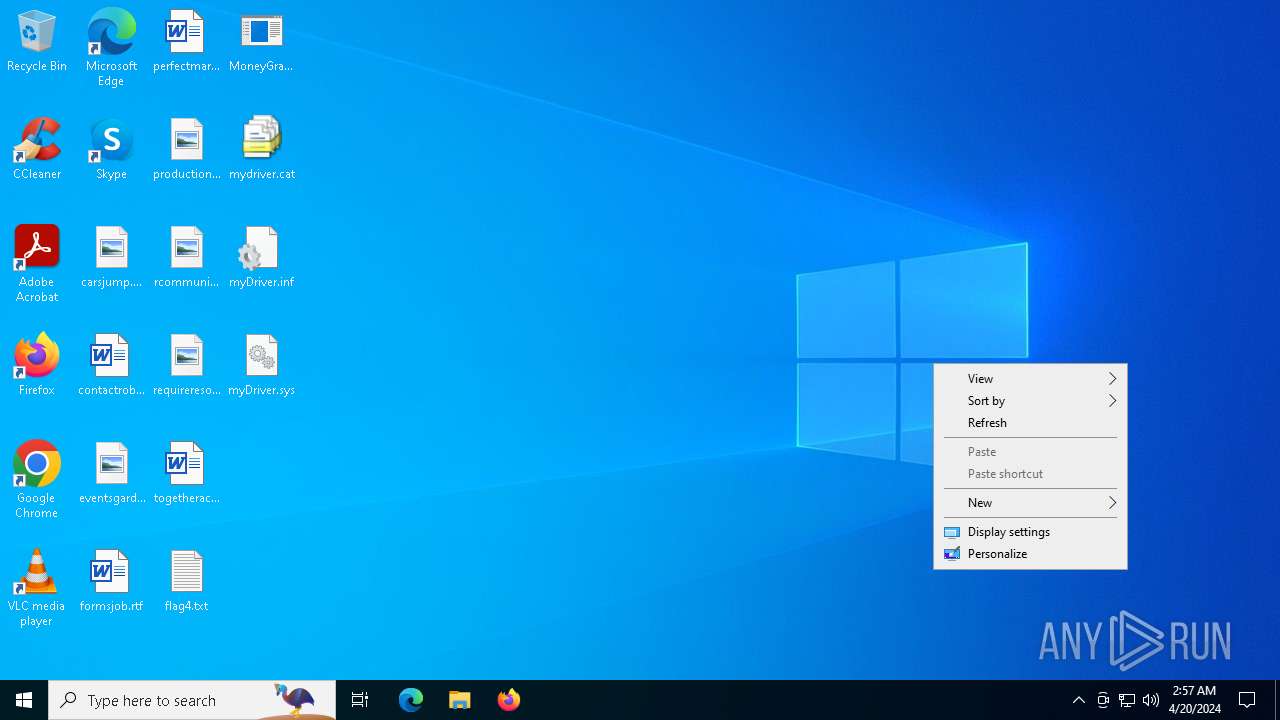The height and width of the screenshot is (720, 1280).
Task: Select the rcommuni image file icon
Action: [186, 258]
